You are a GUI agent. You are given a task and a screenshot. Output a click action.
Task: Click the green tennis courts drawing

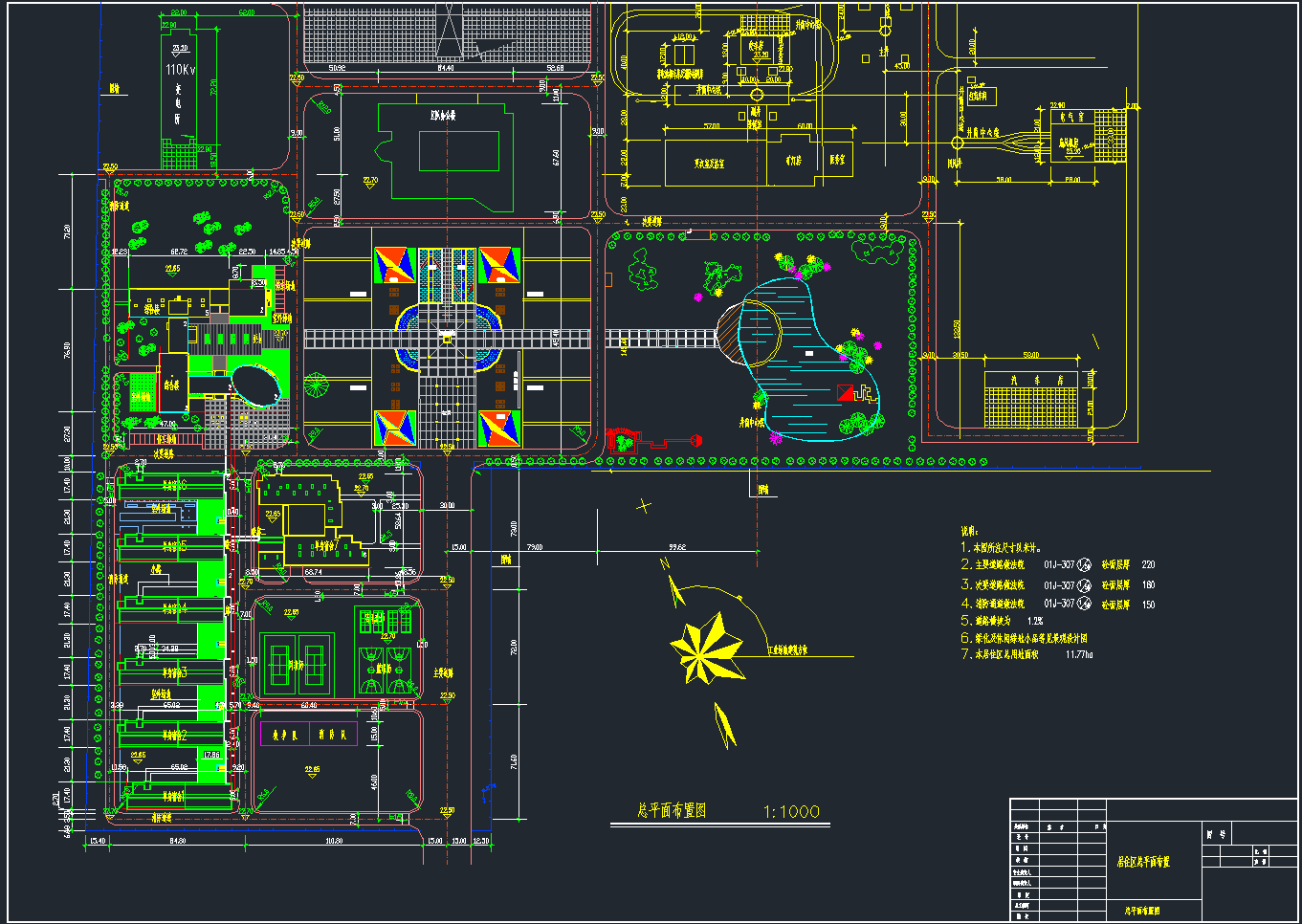click(297, 663)
